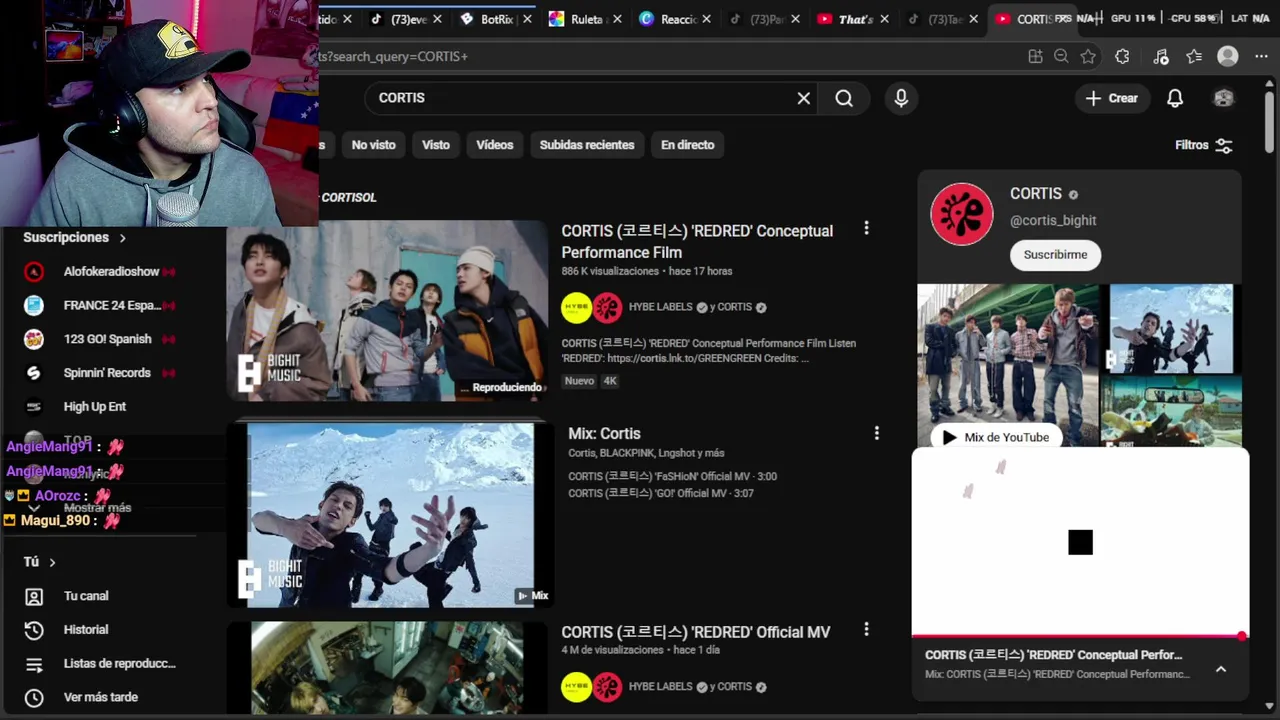Open Tu canal in sidebar
Image resolution: width=1280 pixels, height=720 pixels.
click(x=86, y=596)
